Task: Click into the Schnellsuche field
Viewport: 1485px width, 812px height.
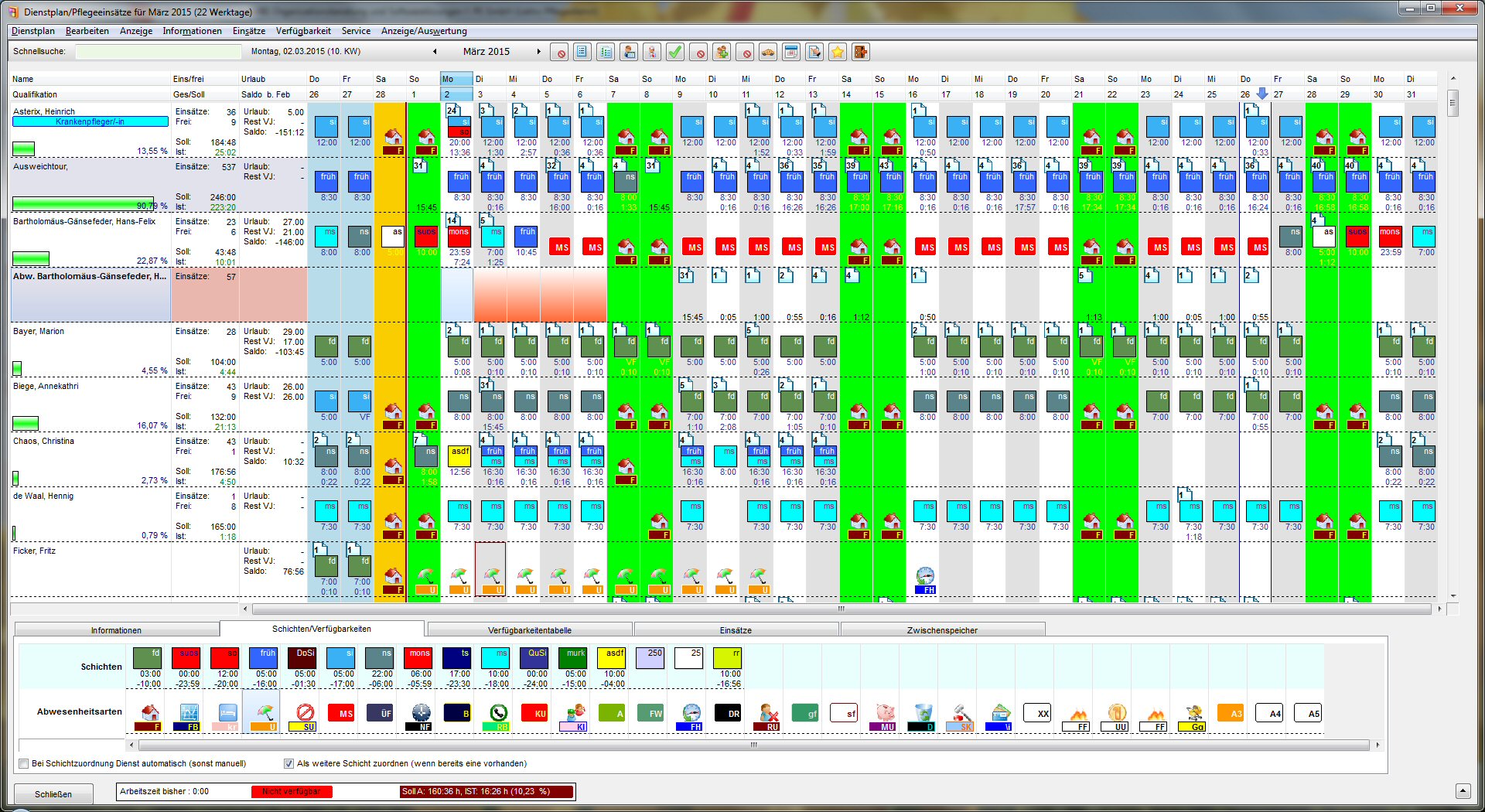Action: click(159, 52)
